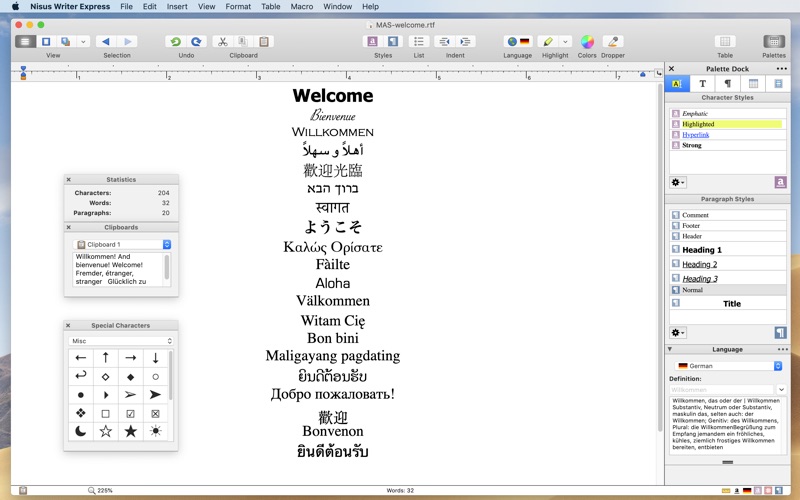Apply the Title paragraph style

click(x=728, y=304)
